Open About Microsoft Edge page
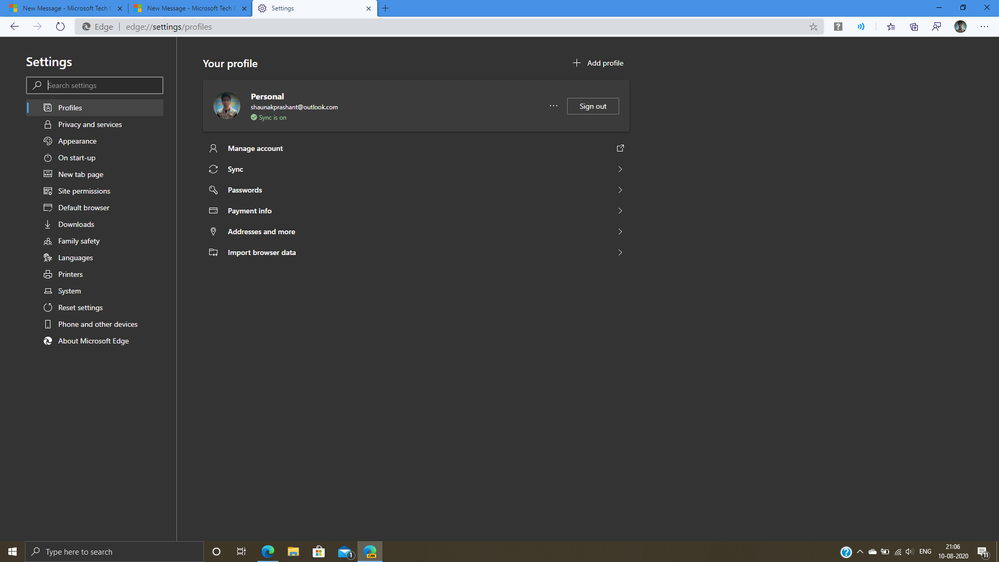 coord(95,341)
